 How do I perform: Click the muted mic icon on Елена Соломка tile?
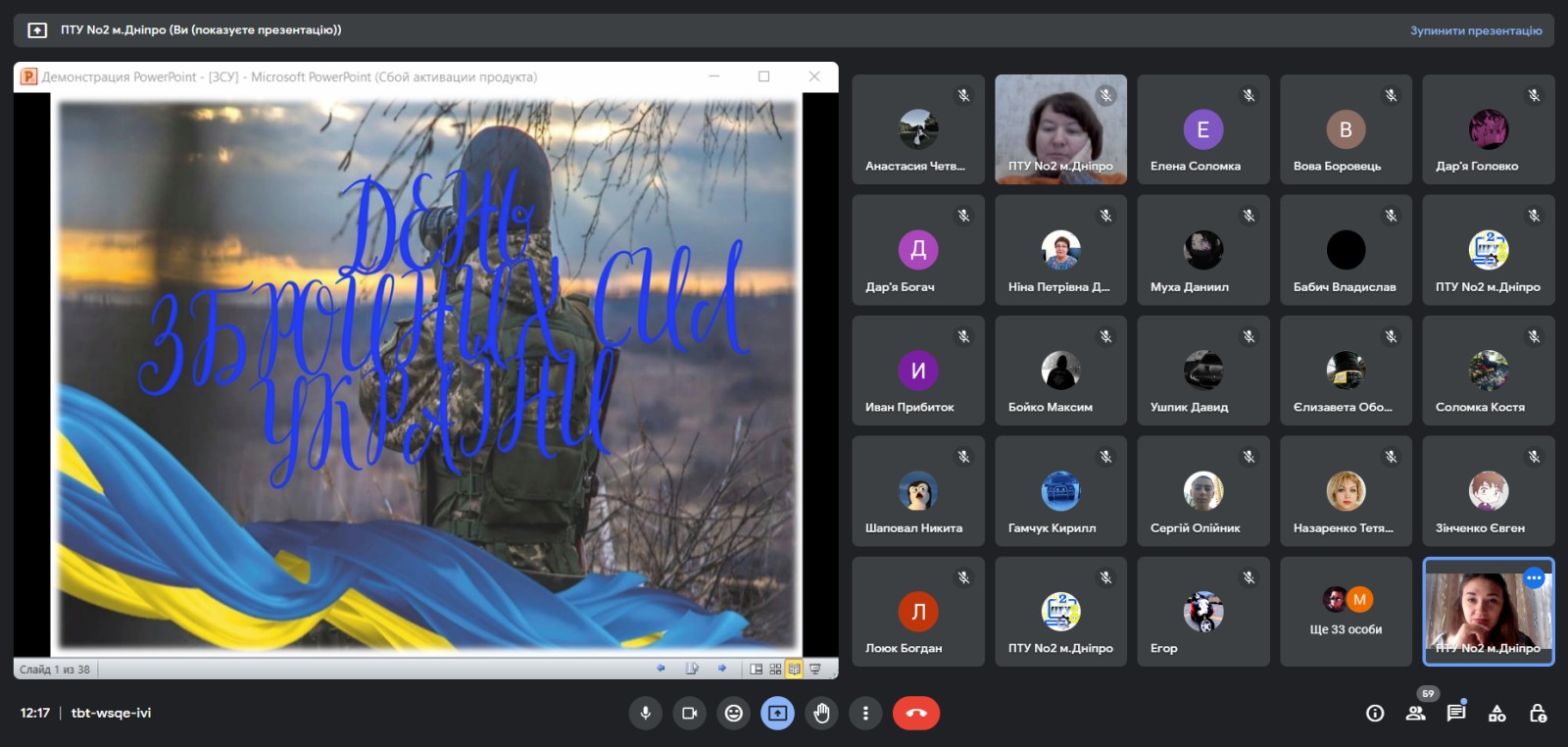click(x=1249, y=95)
